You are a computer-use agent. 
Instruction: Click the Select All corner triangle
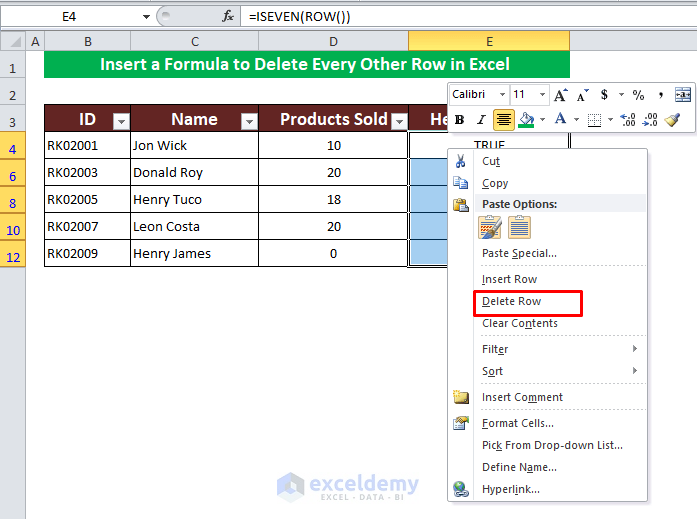tap(15, 42)
